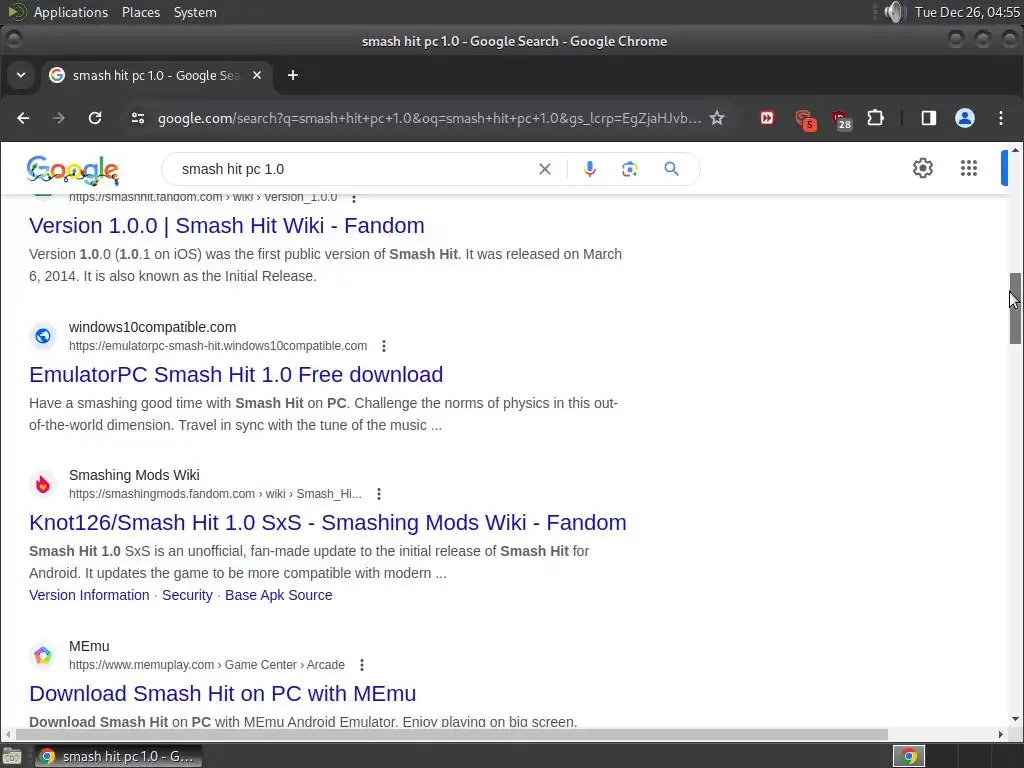
Task: Open the Places menu
Action: tap(140, 12)
